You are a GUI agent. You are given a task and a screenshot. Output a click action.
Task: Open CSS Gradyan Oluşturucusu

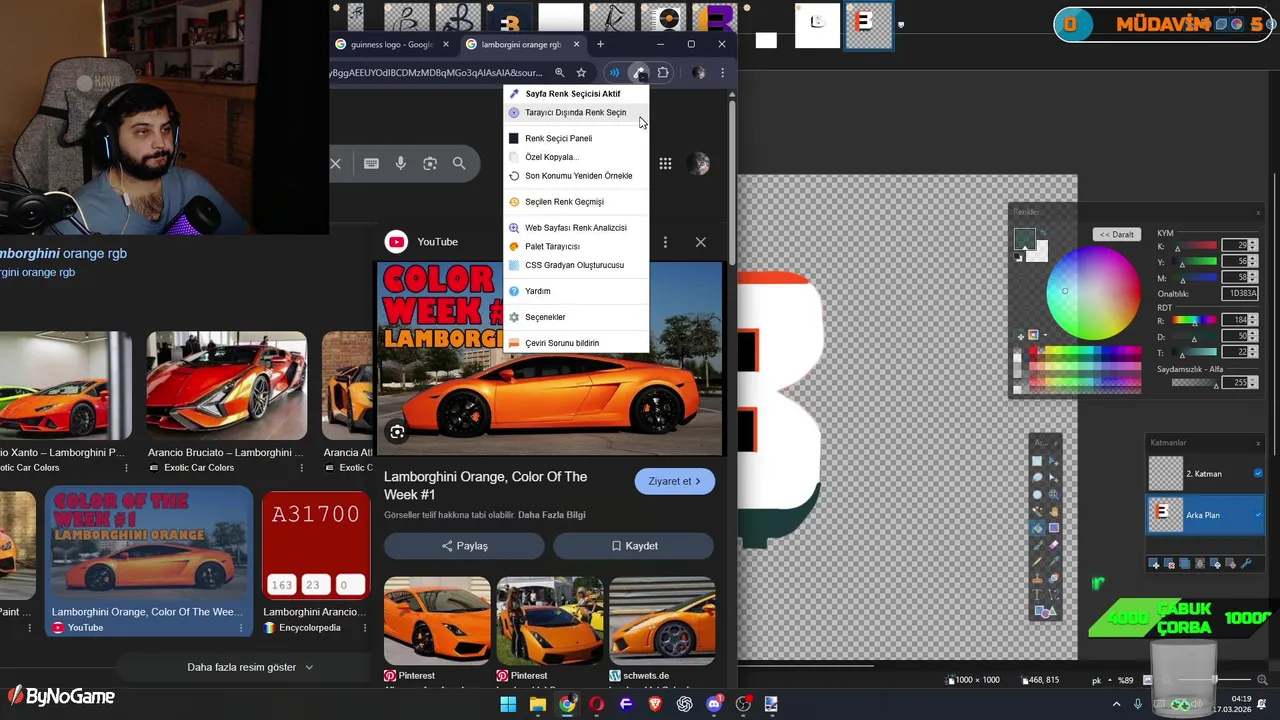(576, 265)
